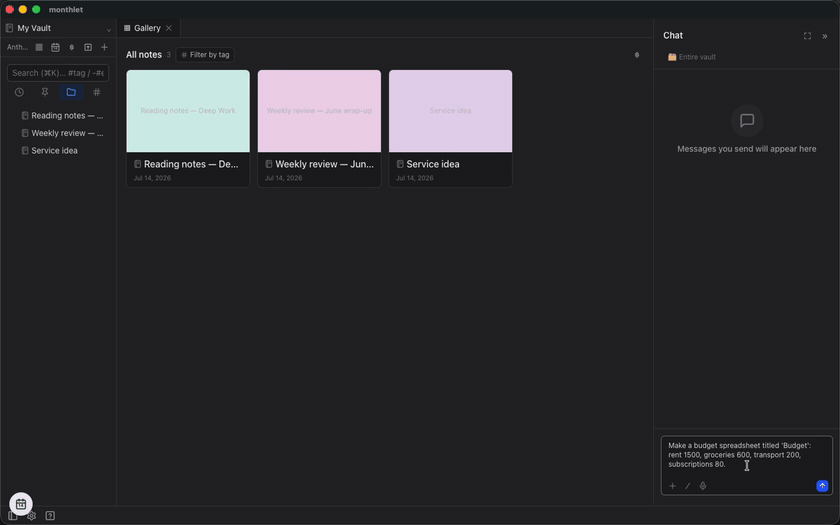The height and width of the screenshot is (525, 840).
Task: Open the Filter by tag button
Action: tap(205, 55)
